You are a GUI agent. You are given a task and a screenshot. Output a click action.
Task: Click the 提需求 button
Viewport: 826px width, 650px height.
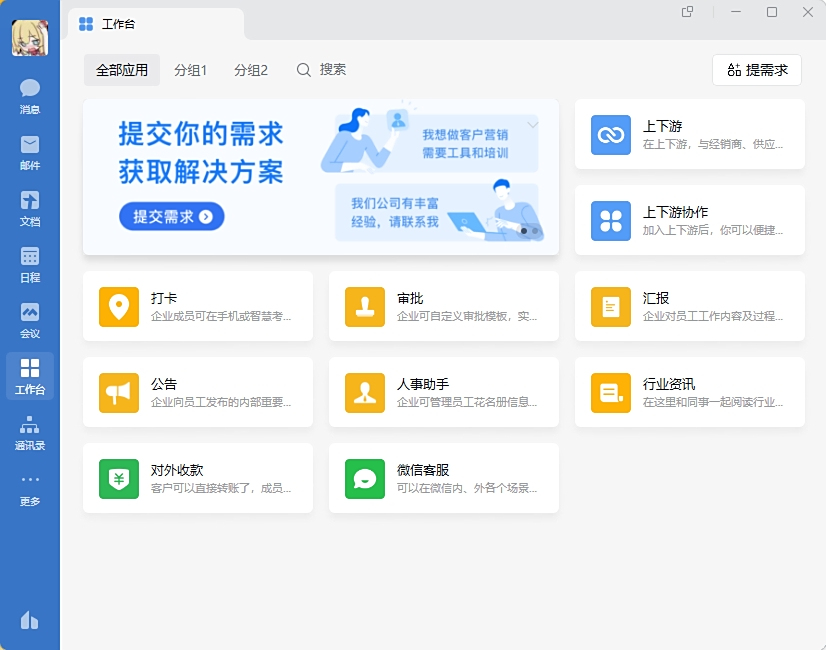tap(757, 70)
